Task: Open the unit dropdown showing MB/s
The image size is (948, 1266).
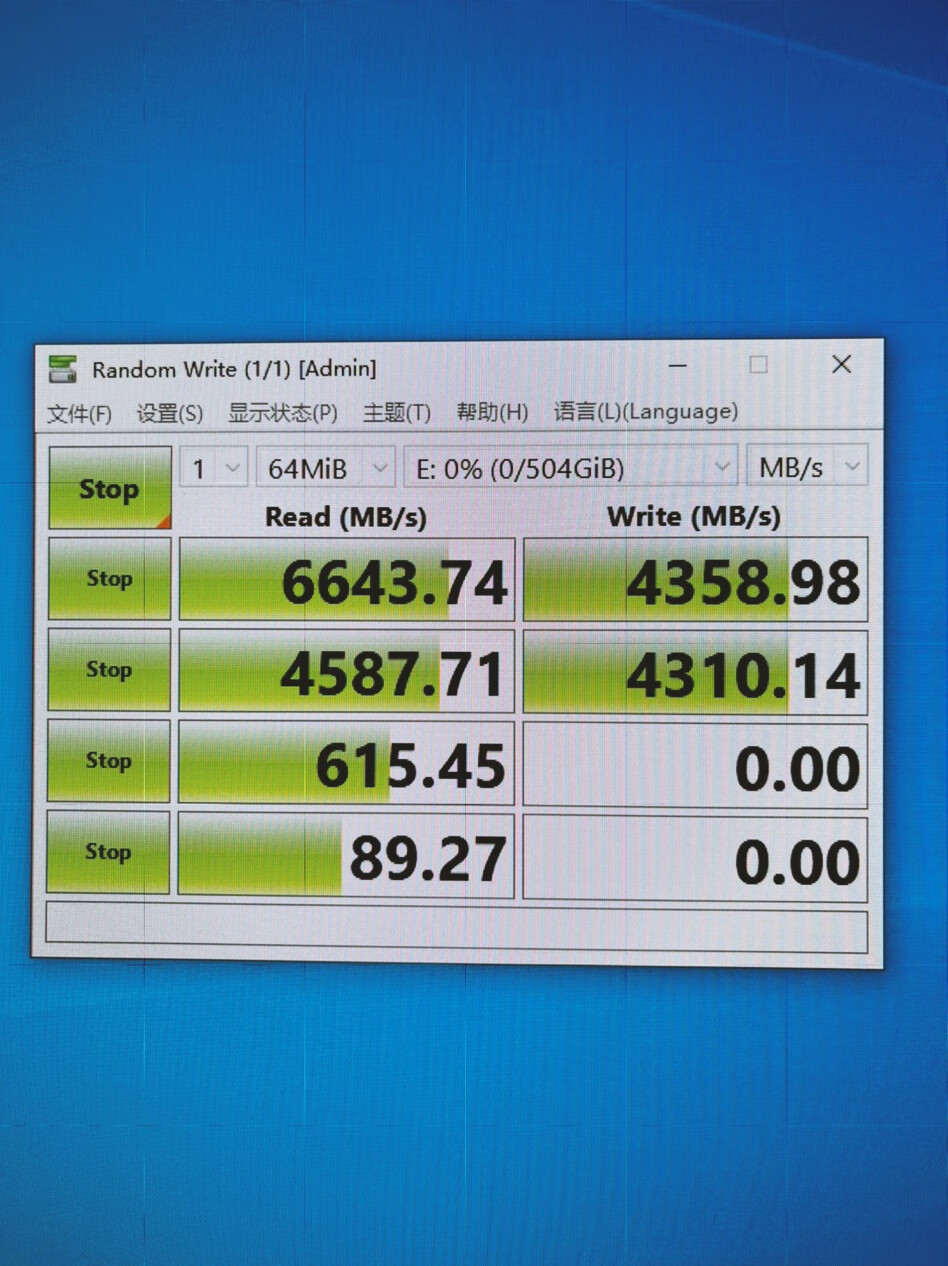Action: [x=807, y=466]
